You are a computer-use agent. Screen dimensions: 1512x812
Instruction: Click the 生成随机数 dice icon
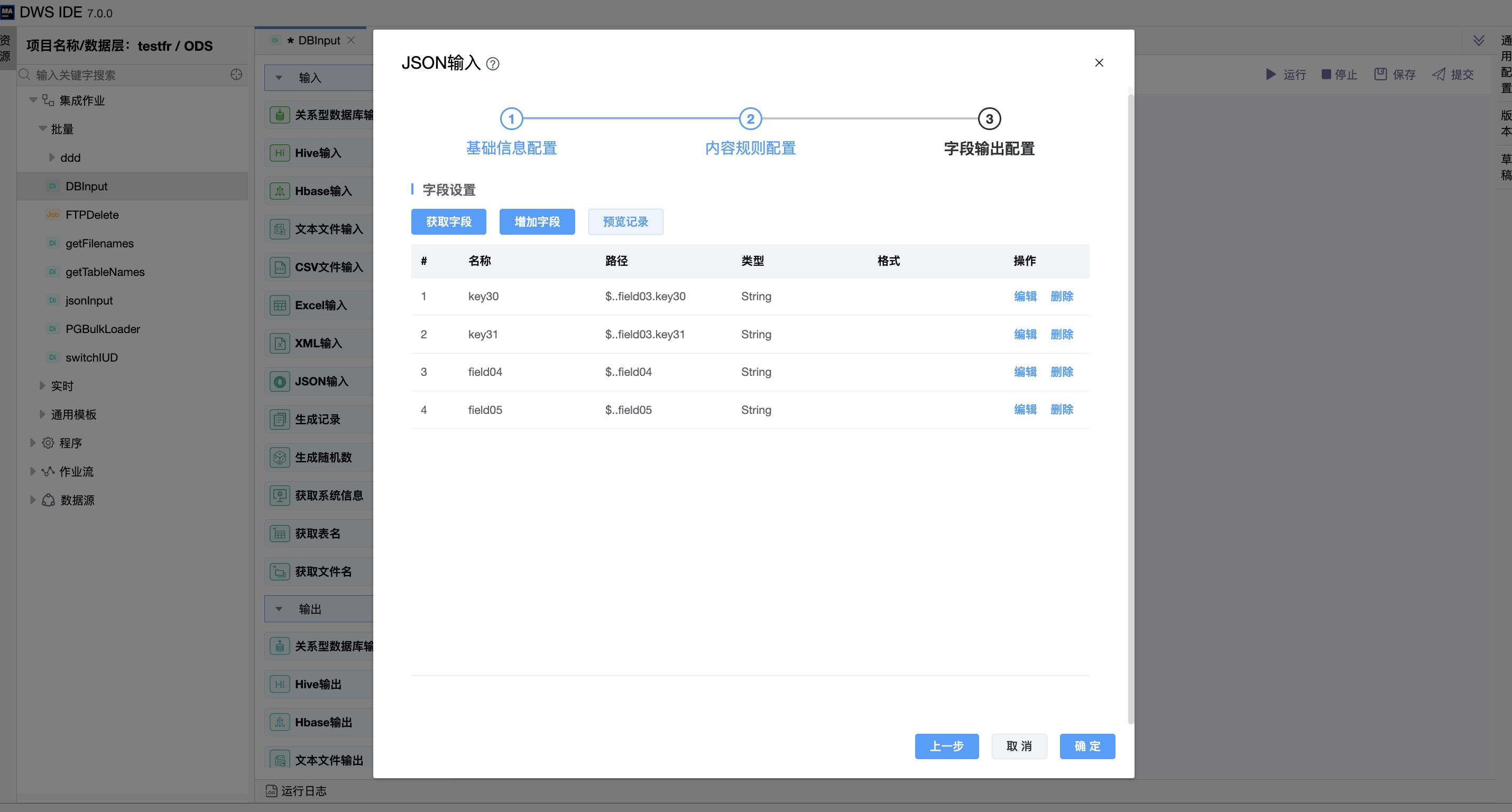coord(279,457)
